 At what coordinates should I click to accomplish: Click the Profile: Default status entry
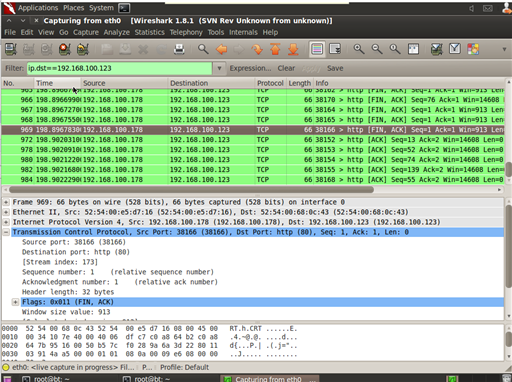[x=184, y=367]
